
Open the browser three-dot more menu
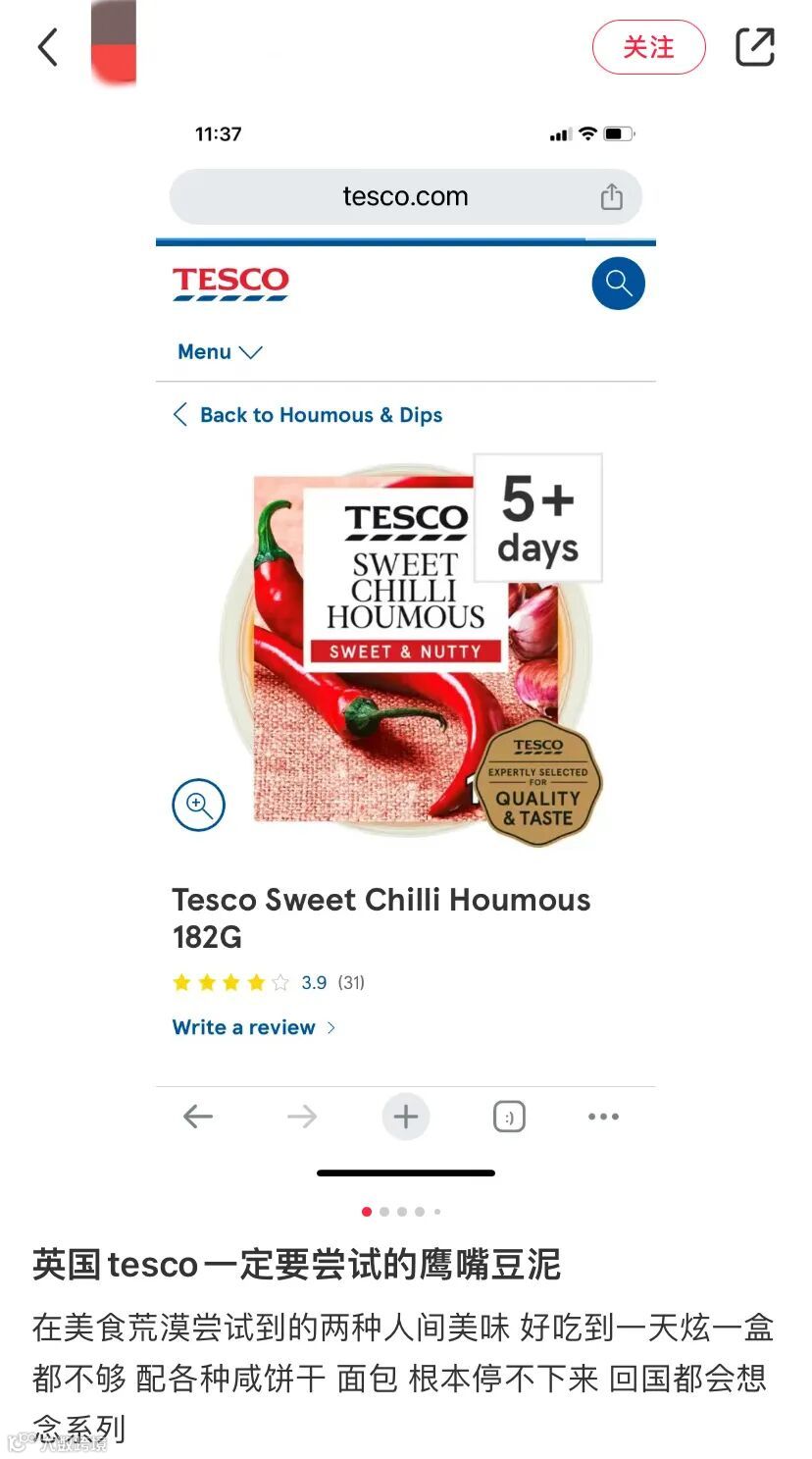[603, 1117]
